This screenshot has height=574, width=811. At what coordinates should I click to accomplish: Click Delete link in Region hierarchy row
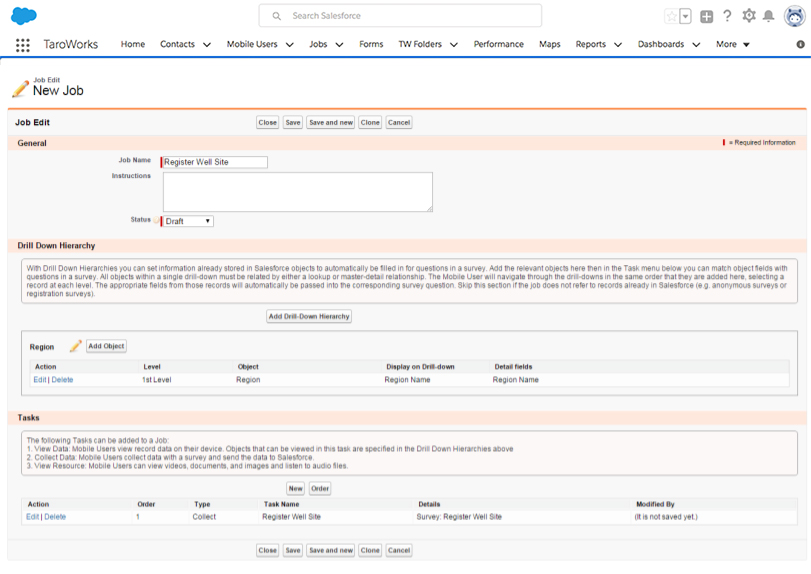(x=63, y=380)
